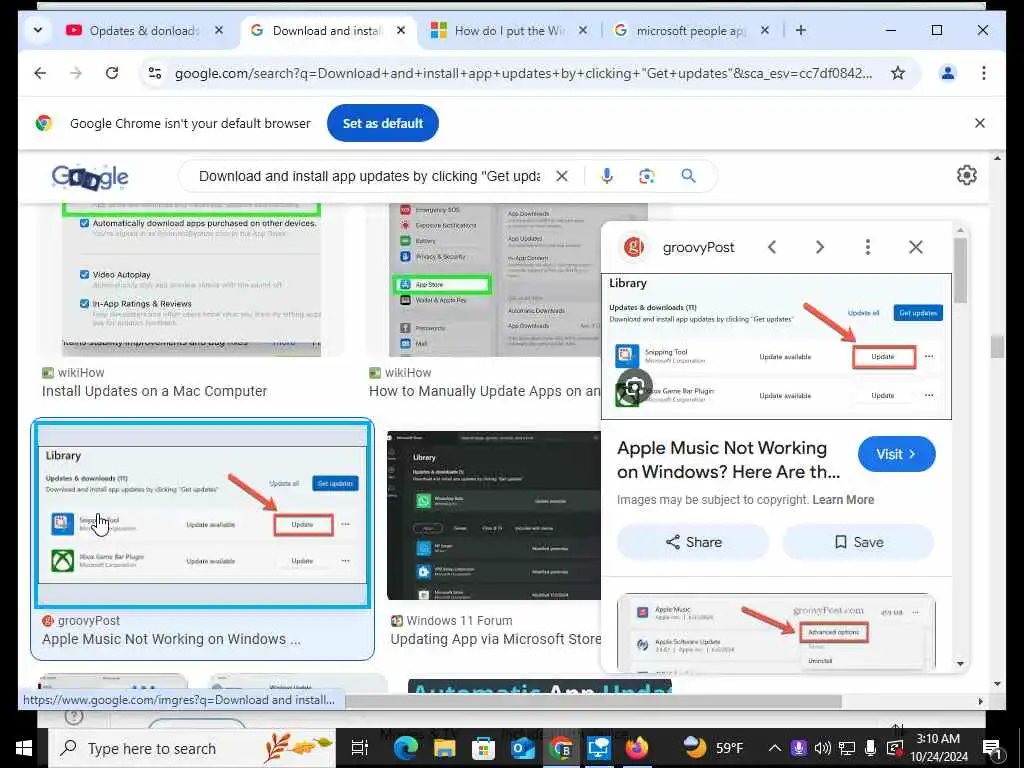Open the tab search dropdown arrow

click(38, 30)
